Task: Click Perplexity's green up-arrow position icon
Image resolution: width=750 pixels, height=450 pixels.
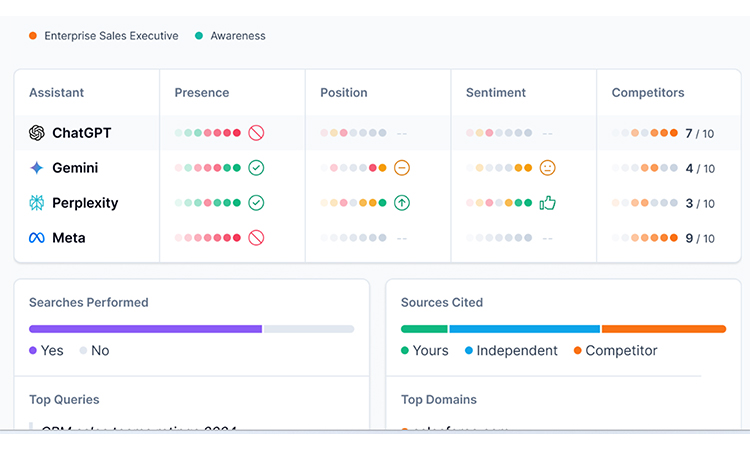Action: pyautogui.click(x=402, y=203)
